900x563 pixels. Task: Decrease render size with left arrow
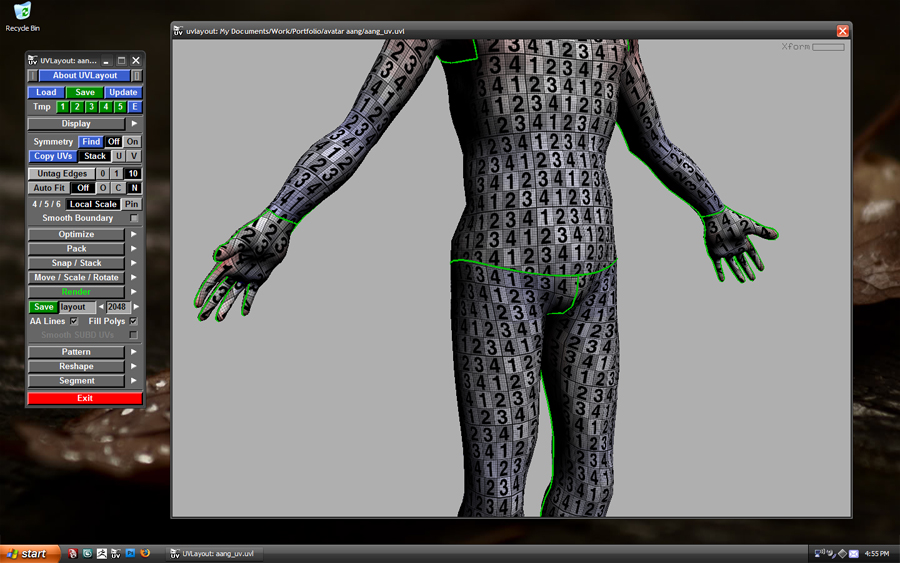[x=101, y=307]
